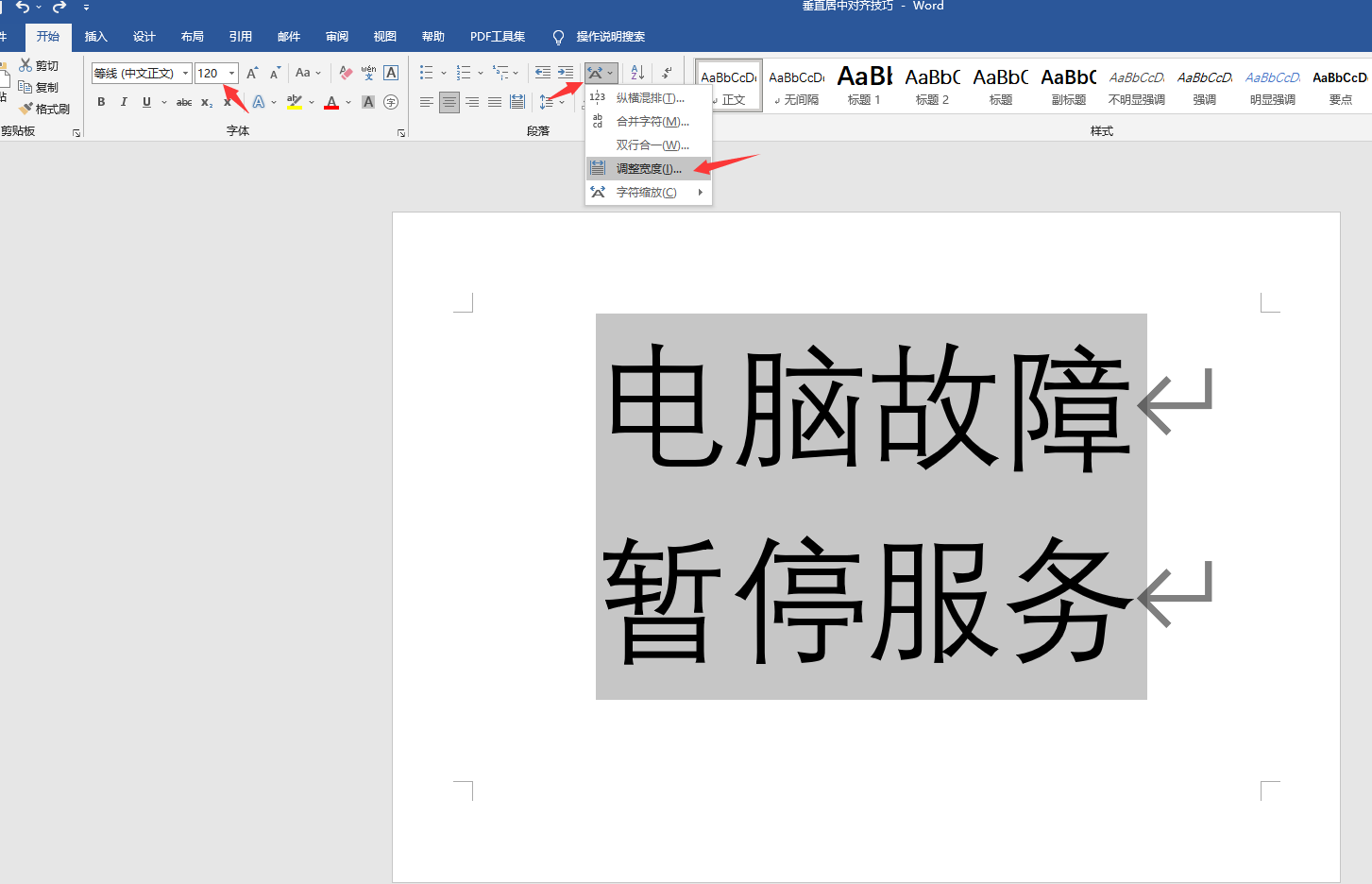Click the lightbulb Tell Me icon
The width and height of the screenshot is (1372, 884).
(558, 37)
